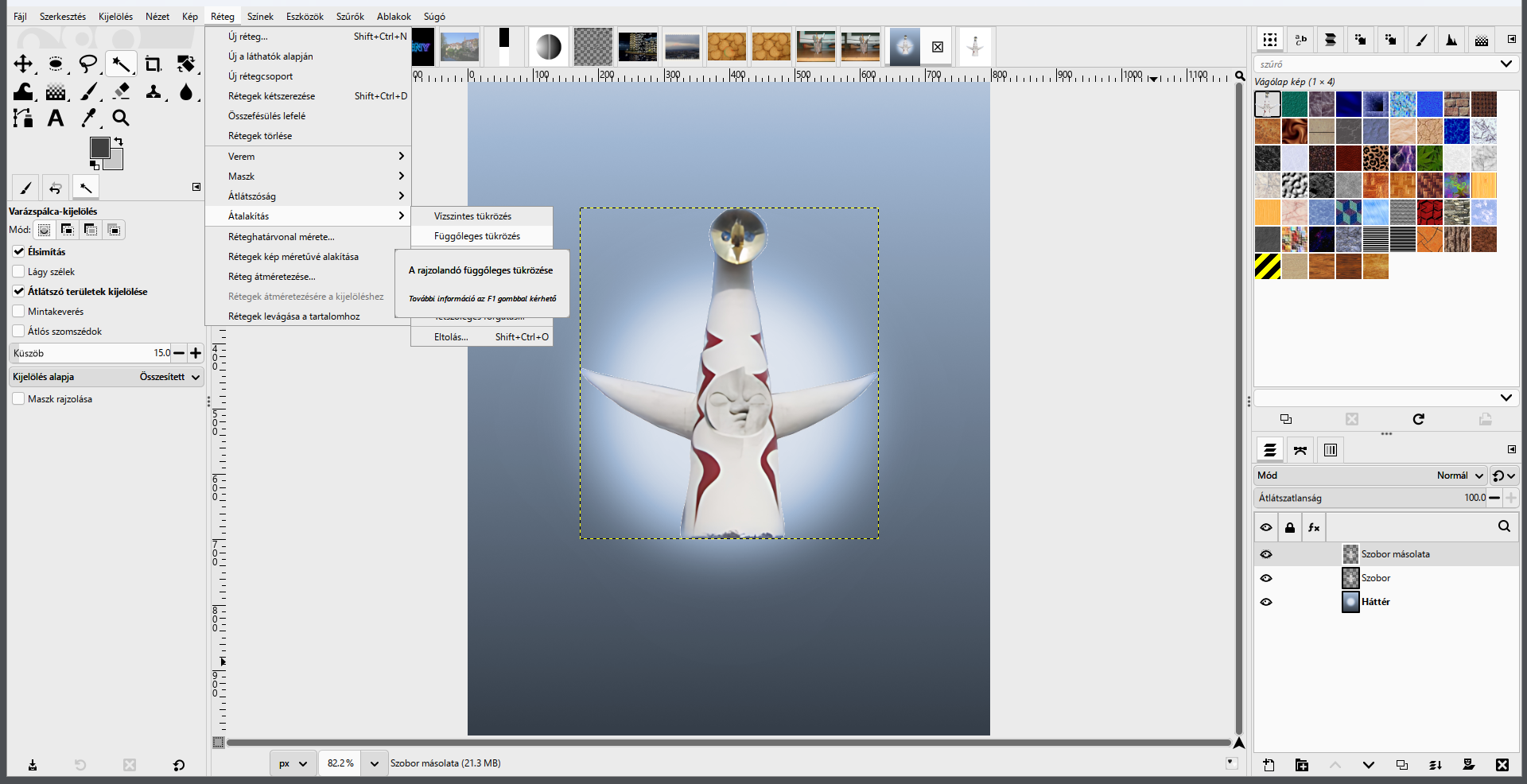Select the Color Picker eyedropper tool
The image size is (1527, 784).
pyautogui.click(x=88, y=118)
